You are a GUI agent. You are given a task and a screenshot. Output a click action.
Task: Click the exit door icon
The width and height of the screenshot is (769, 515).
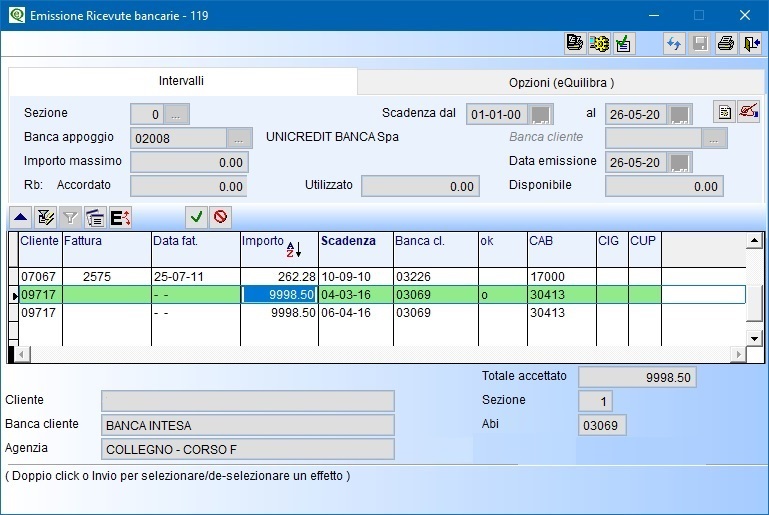(x=751, y=43)
